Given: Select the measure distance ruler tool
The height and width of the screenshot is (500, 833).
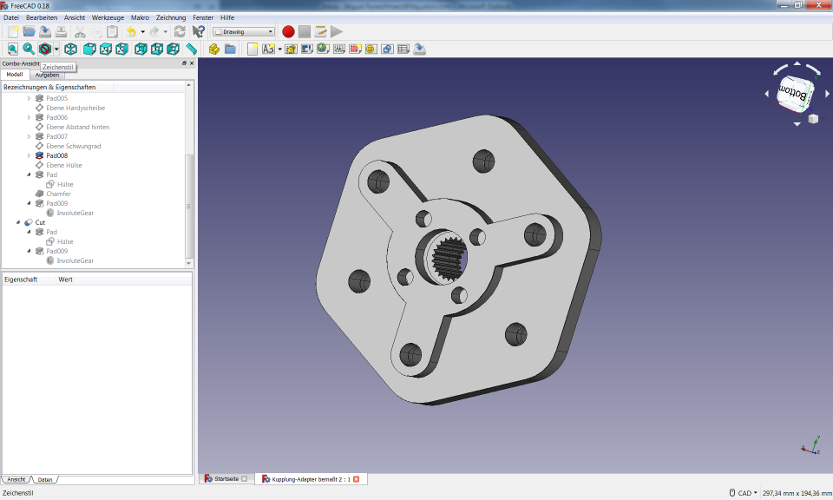Looking at the screenshot, I should (x=191, y=49).
